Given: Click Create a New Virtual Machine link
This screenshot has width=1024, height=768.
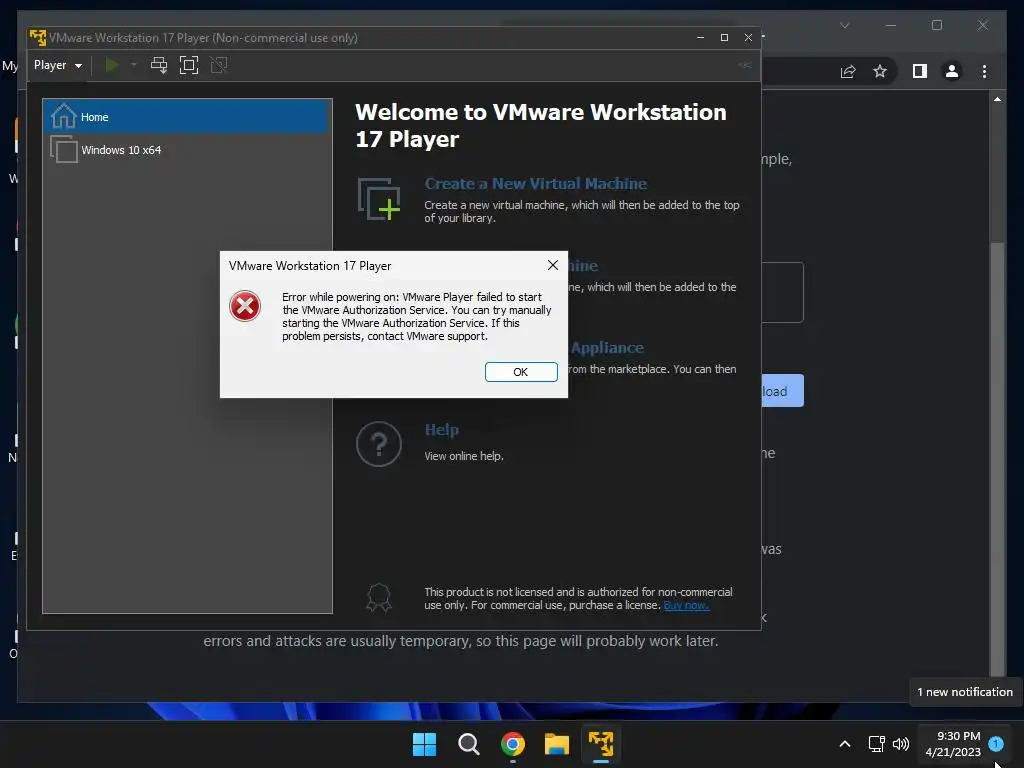Looking at the screenshot, I should (x=536, y=184).
